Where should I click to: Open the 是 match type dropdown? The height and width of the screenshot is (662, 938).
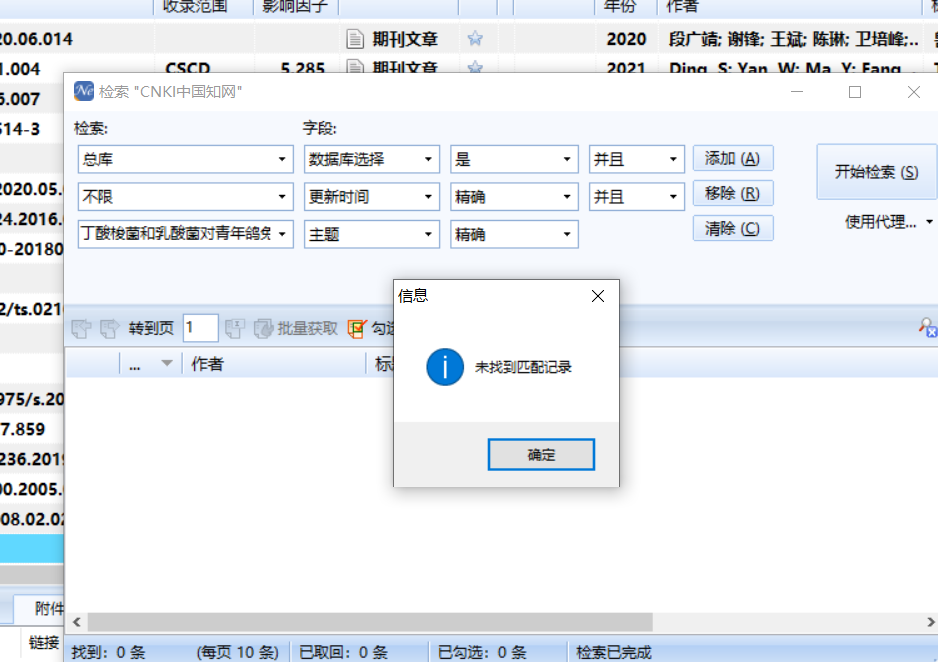pos(567,160)
